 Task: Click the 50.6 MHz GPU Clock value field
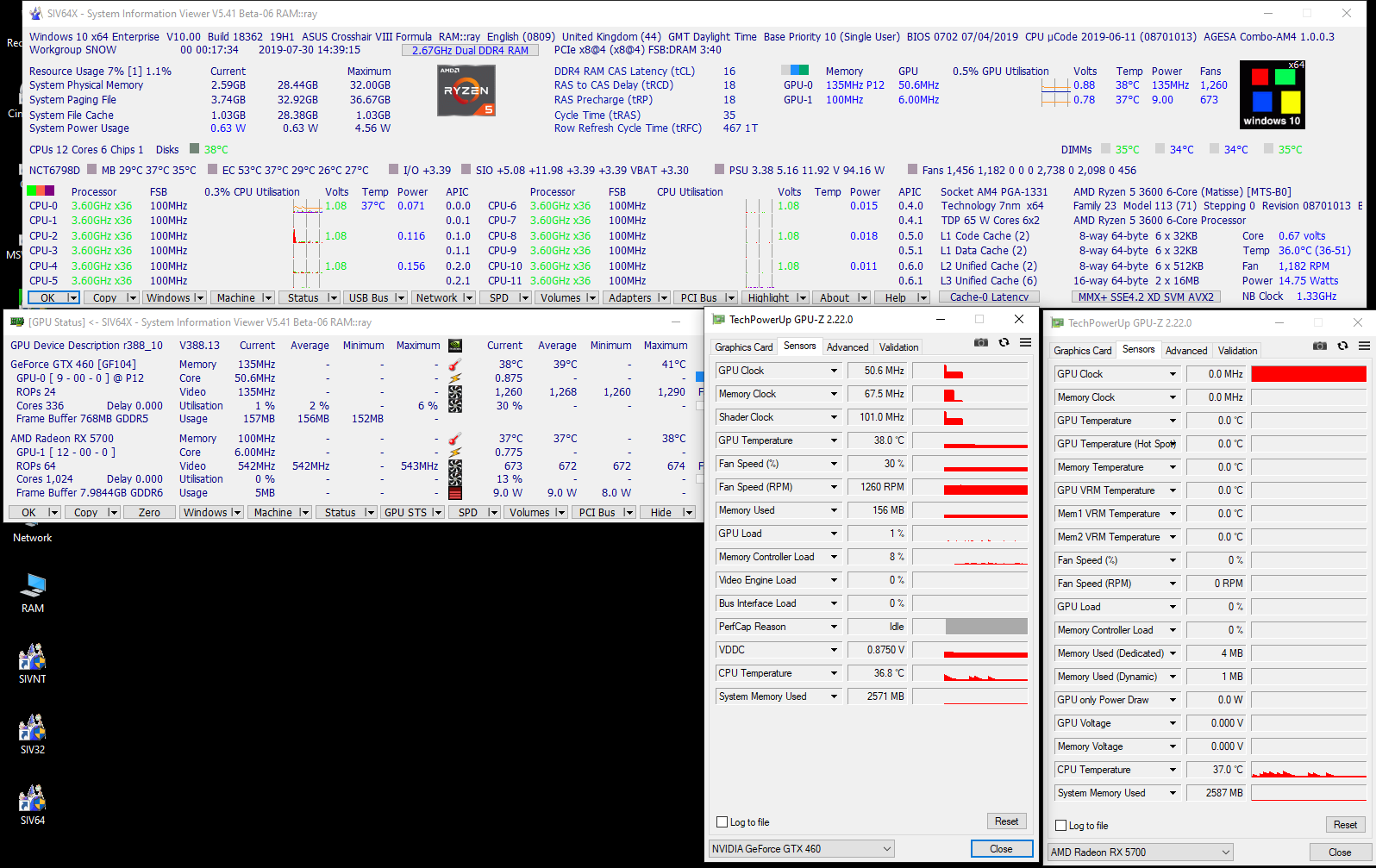pos(877,371)
